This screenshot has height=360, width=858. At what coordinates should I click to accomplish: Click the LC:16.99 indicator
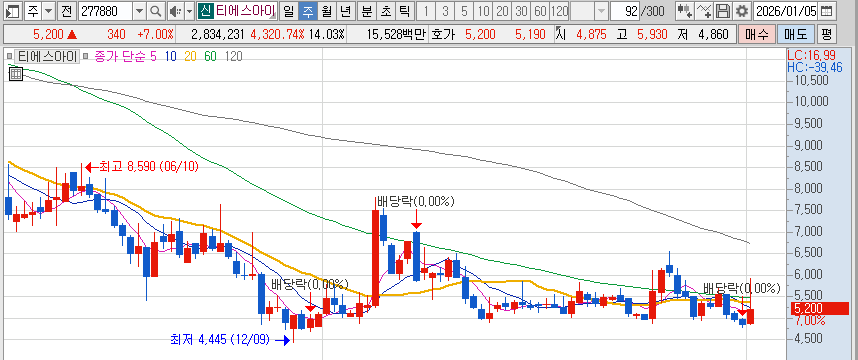click(811, 55)
